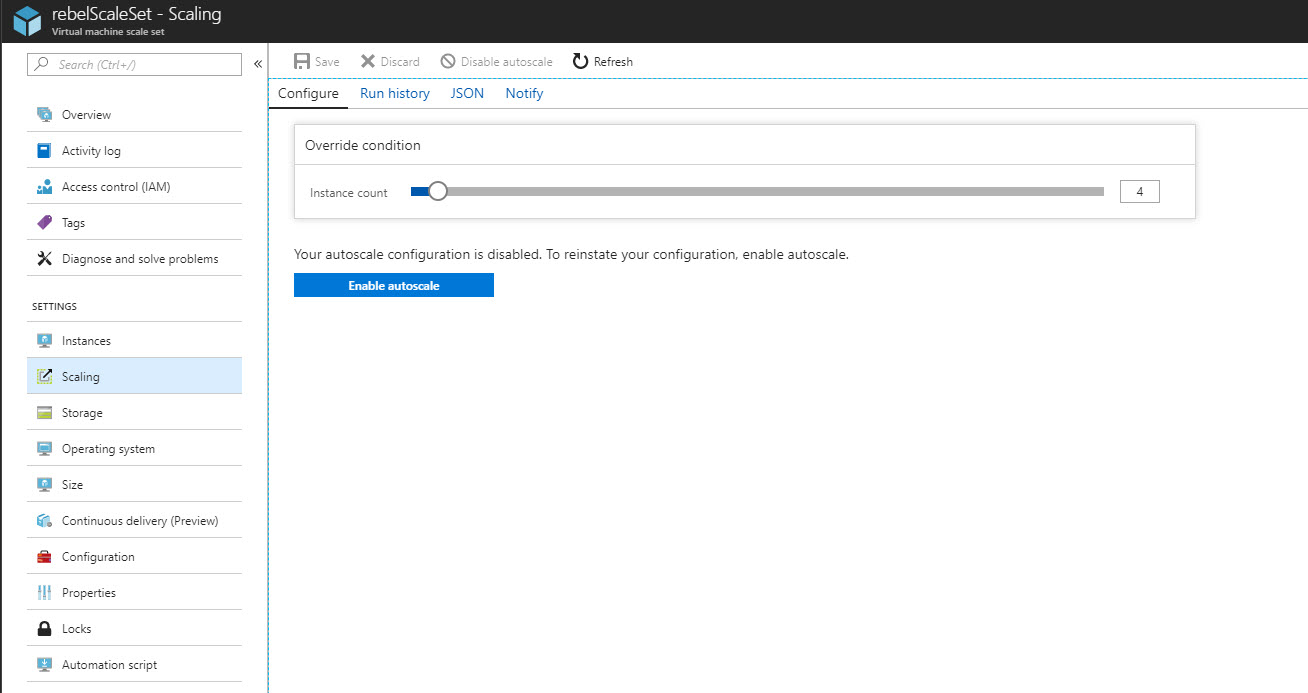Click the Activity log icon
Image resolution: width=1308 pixels, height=693 pixels.
click(x=44, y=151)
